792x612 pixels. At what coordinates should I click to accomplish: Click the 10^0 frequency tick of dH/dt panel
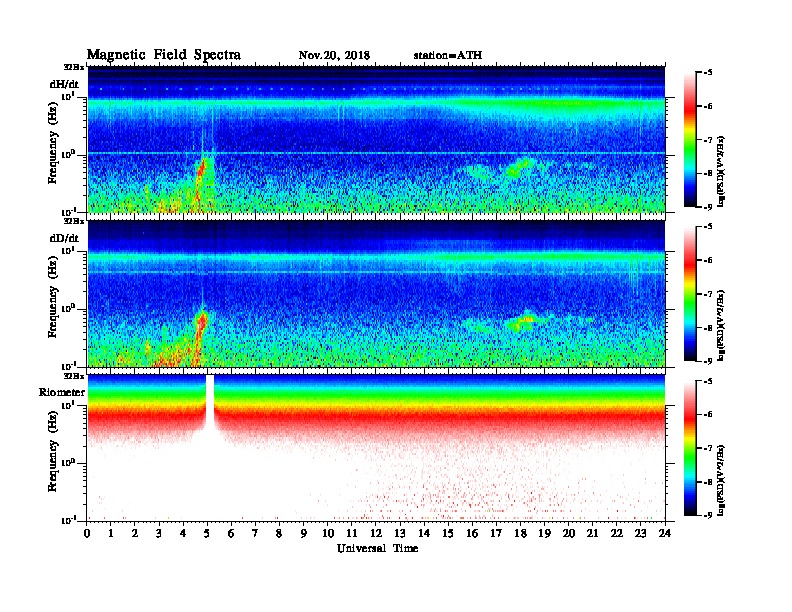tap(68, 155)
